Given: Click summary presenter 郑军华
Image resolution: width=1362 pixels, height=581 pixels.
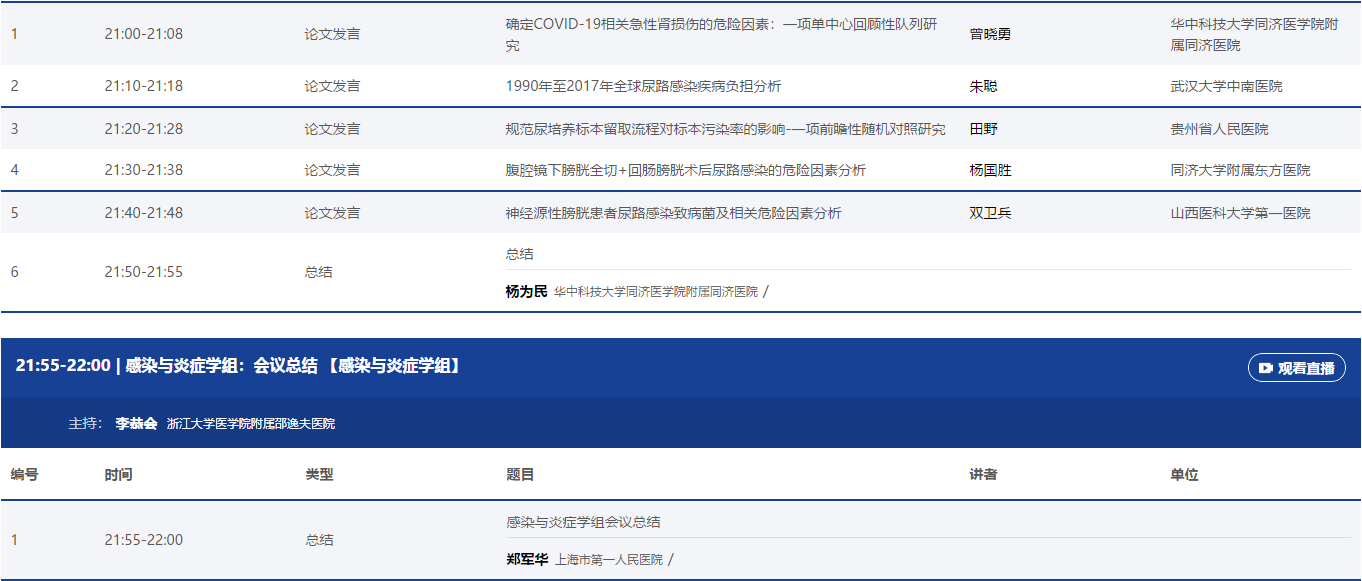Looking at the screenshot, I should 526,560.
